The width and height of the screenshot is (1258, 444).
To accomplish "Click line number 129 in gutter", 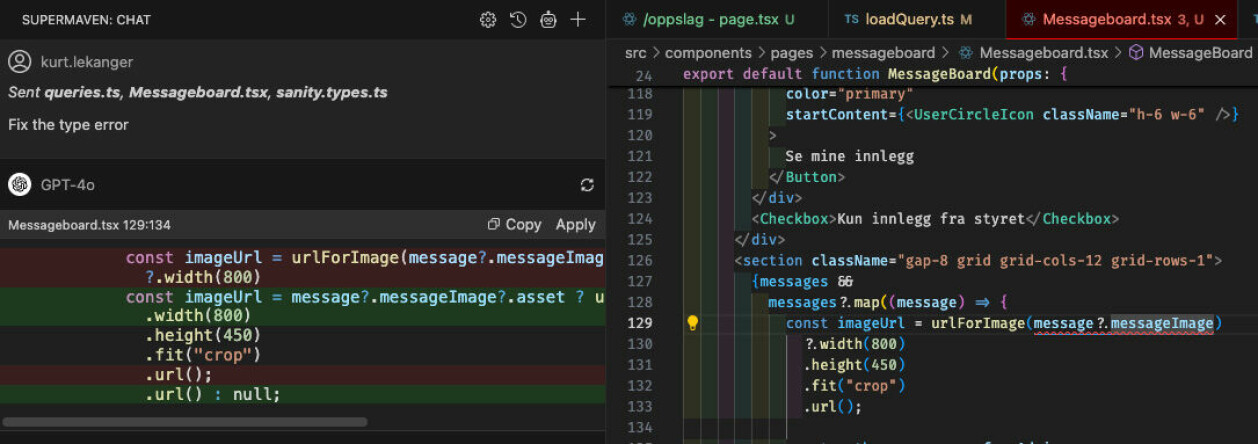I will (x=639, y=323).
